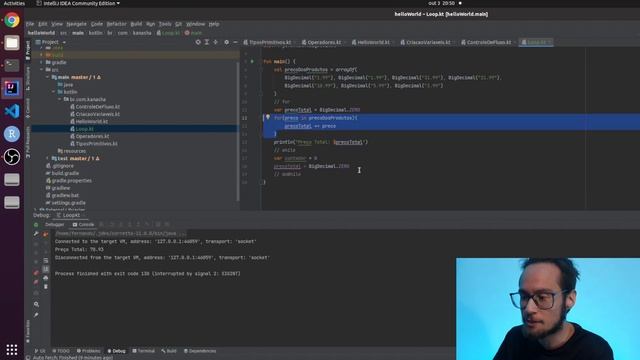The image size is (640, 360).
Task: Click the locate-in-project target icon
Action: [x=198, y=42]
